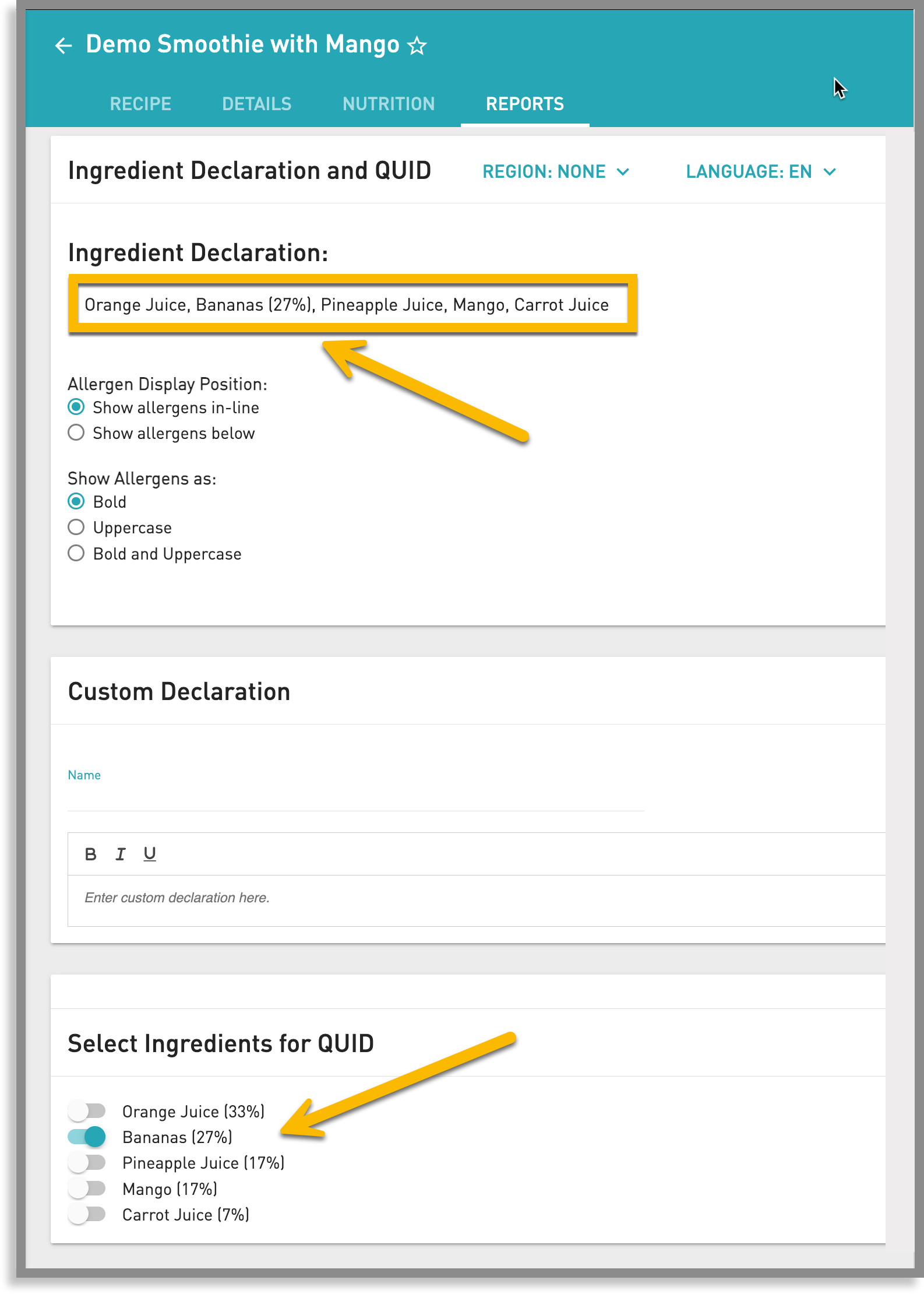The image size is (924, 1294).
Task: Select "Show allergens below" option
Action: coord(76,432)
